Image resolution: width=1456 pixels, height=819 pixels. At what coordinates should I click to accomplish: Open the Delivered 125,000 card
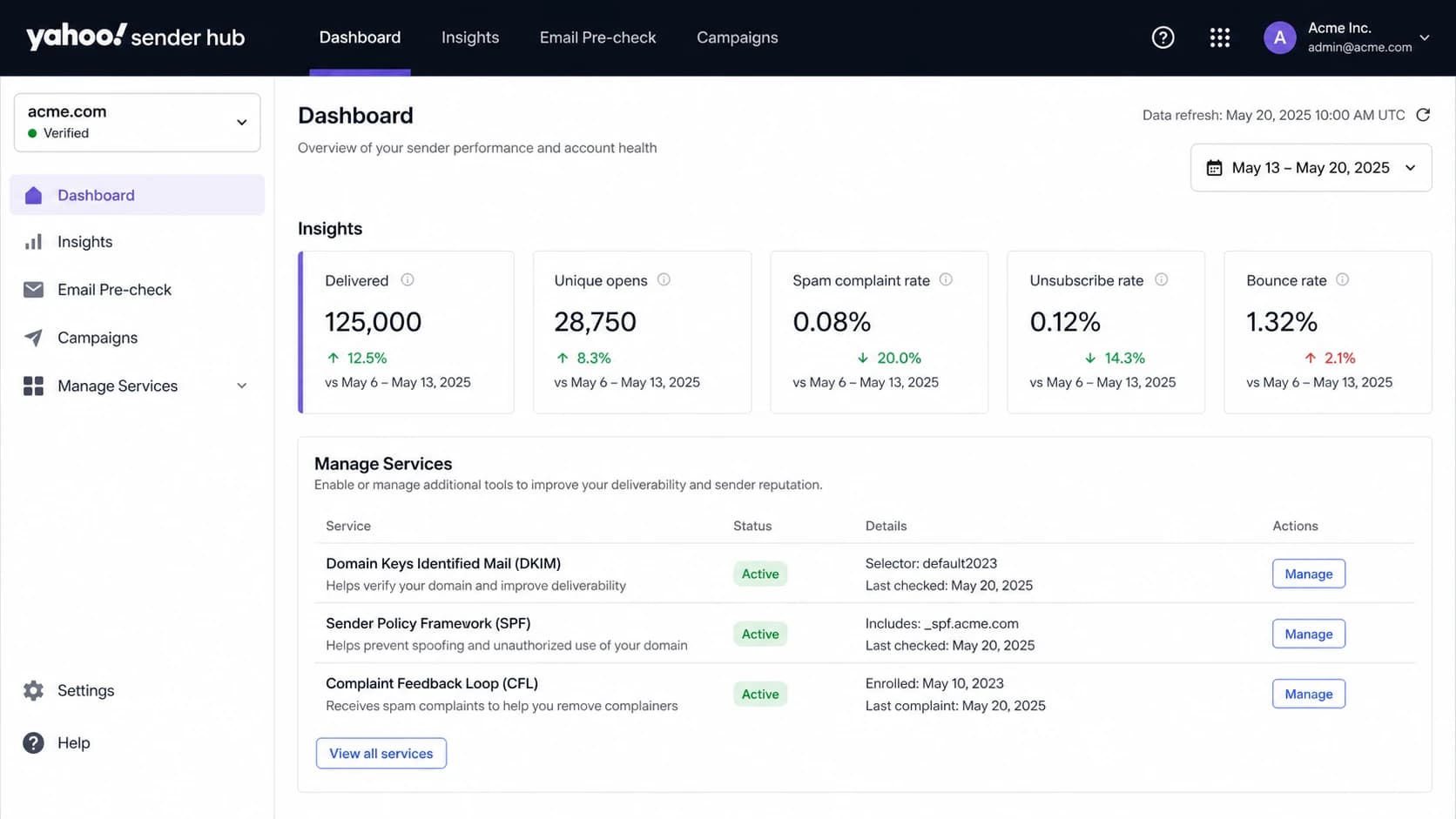pos(406,332)
